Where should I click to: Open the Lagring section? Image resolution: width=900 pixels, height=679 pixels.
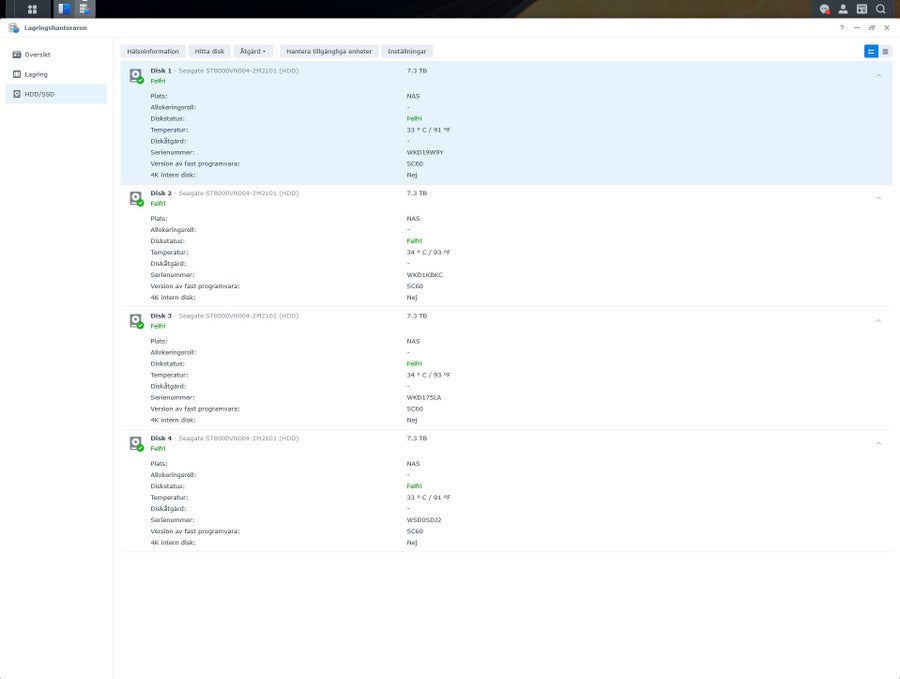tap(56, 74)
